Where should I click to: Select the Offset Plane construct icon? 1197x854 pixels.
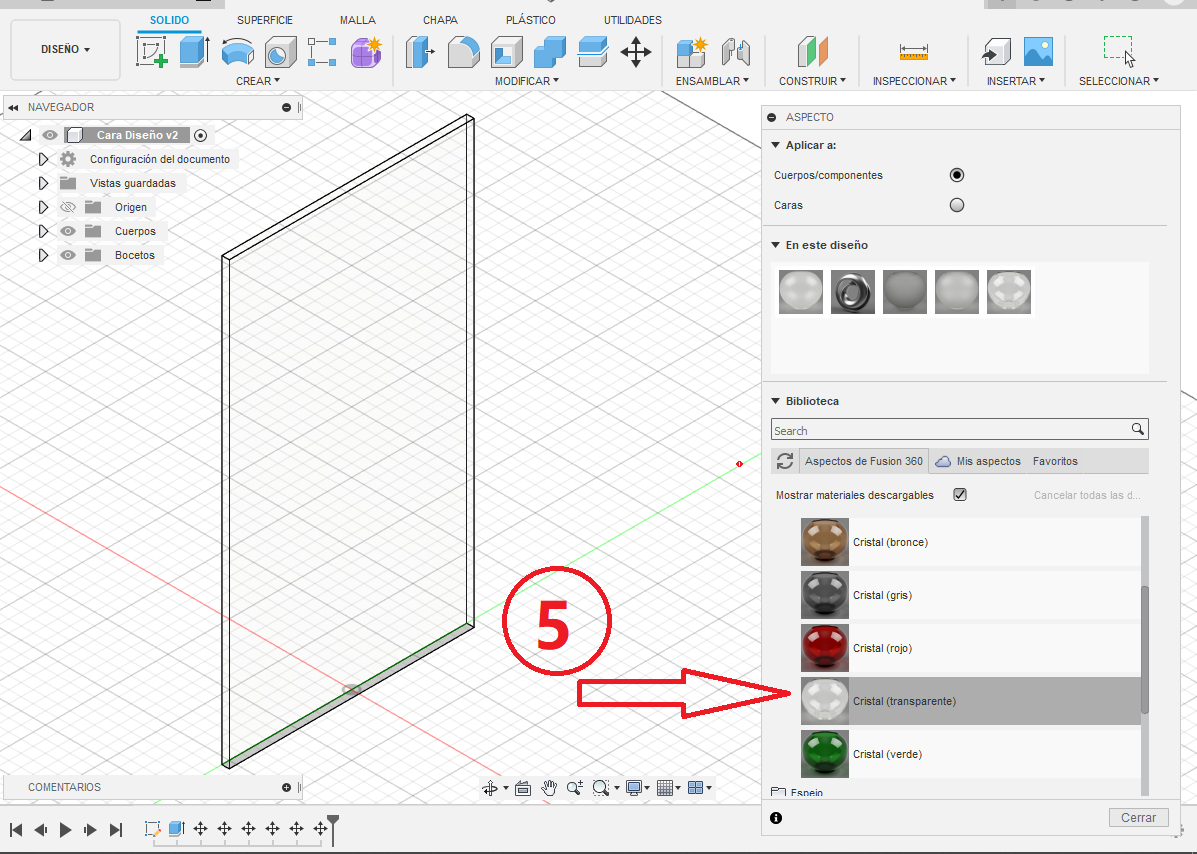pyautogui.click(x=812, y=53)
